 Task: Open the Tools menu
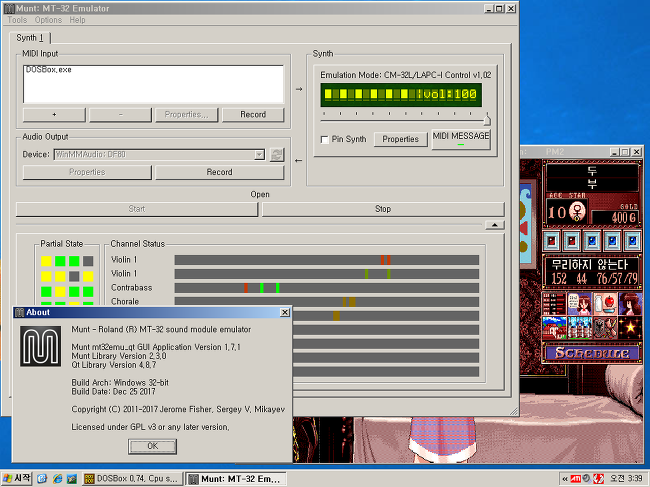point(17,20)
